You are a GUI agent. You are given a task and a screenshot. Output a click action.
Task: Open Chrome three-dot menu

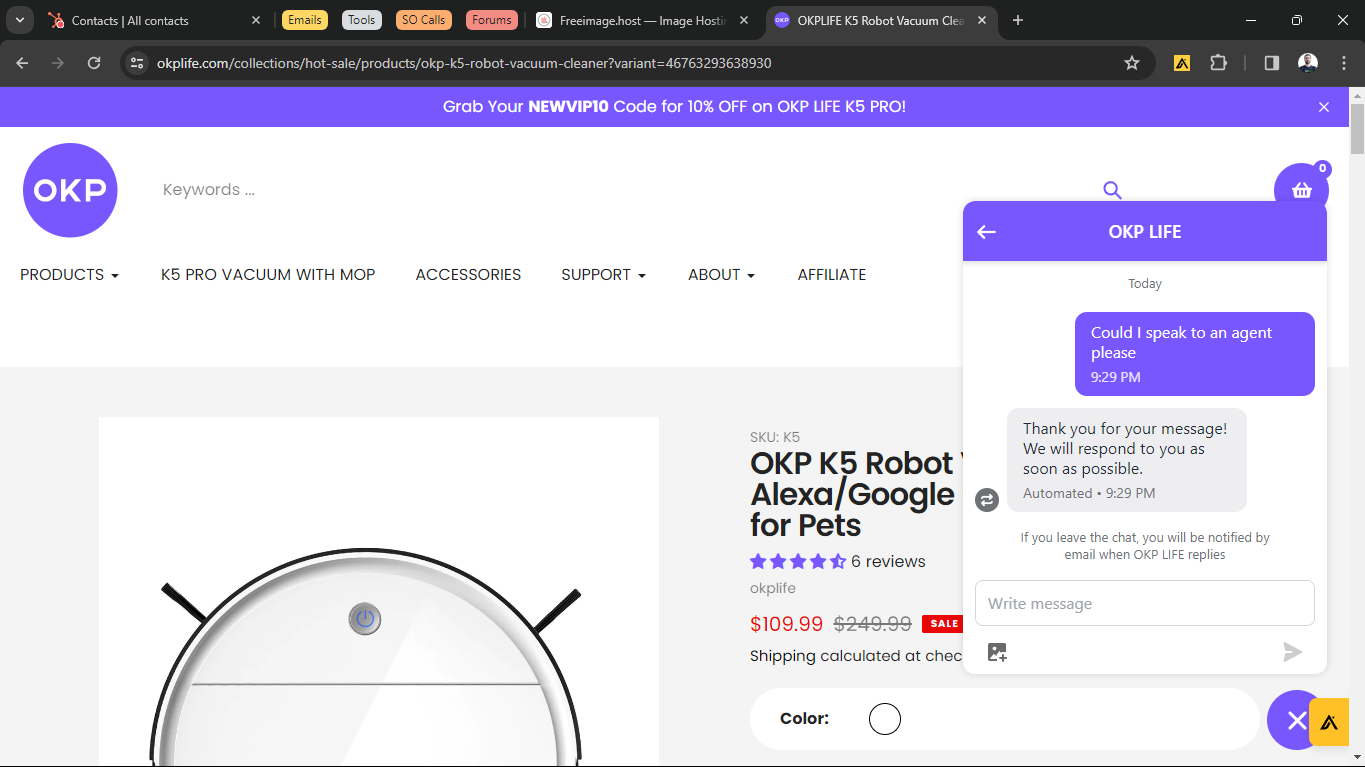[x=1344, y=63]
